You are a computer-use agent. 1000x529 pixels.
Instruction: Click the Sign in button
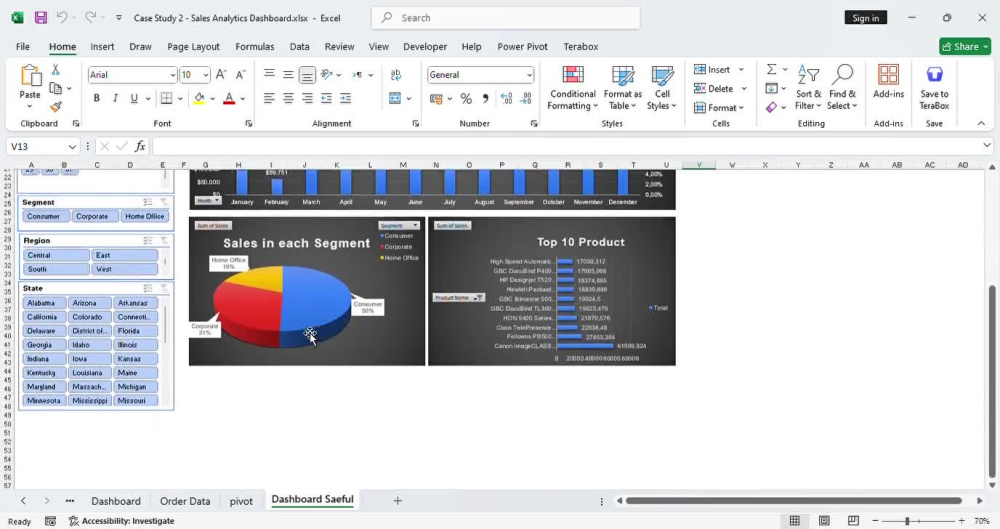point(865,18)
